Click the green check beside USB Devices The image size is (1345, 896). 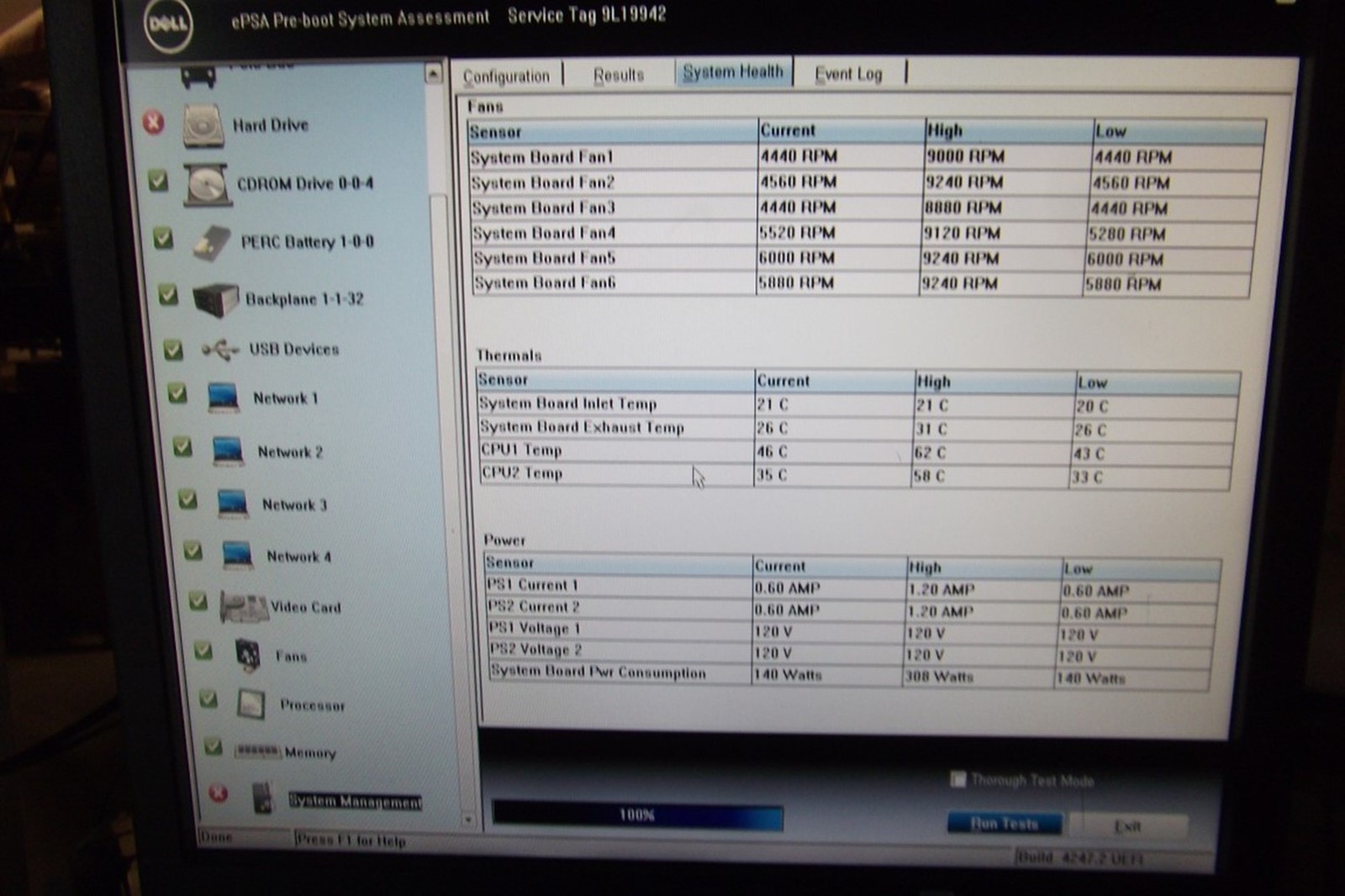click(x=173, y=349)
